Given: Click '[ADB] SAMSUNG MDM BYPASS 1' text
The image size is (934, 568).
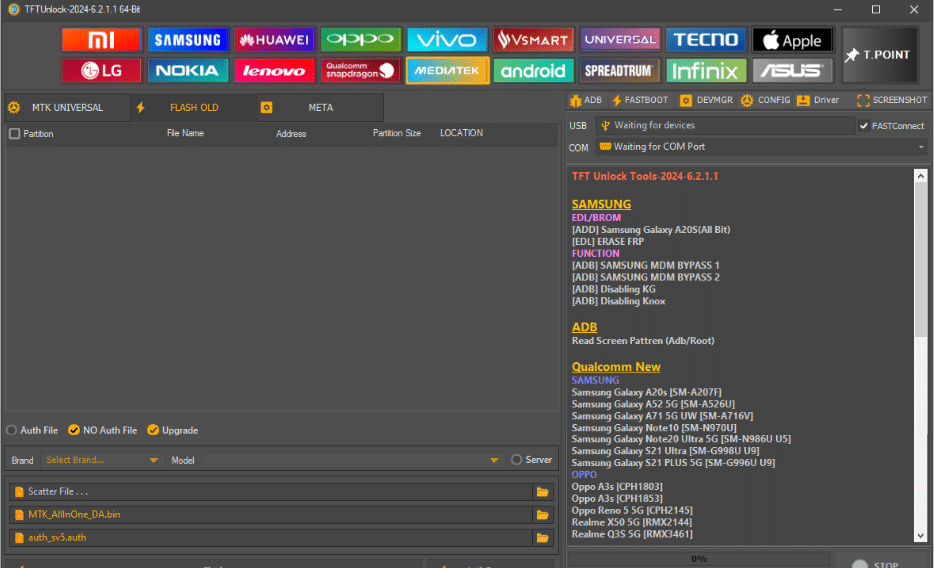Looking at the screenshot, I should (646, 266).
